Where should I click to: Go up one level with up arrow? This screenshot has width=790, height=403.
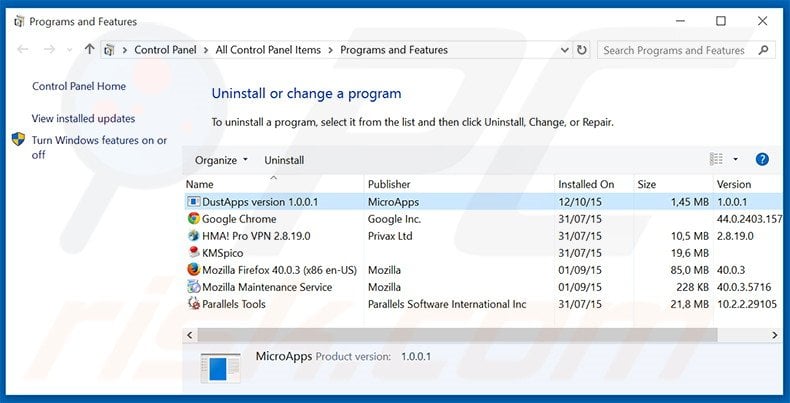pyautogui.click(x=90, y=49)
